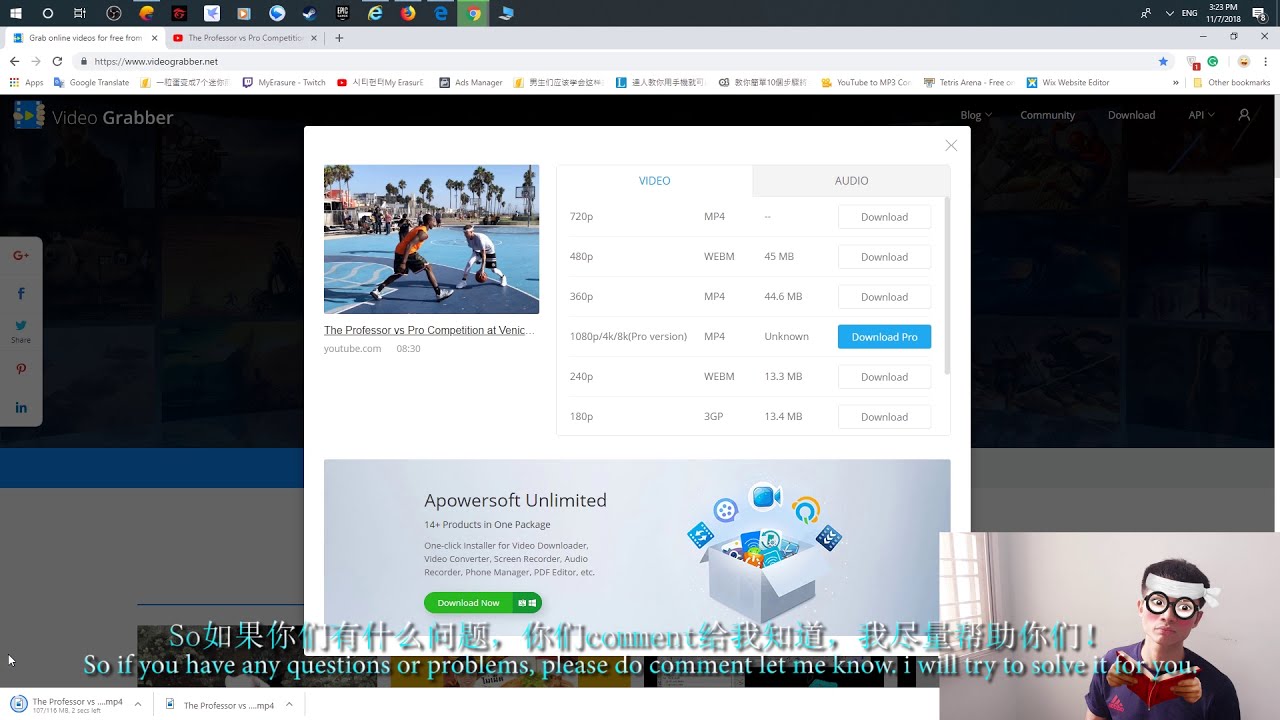Download the 480p WEBM video
This screenshot has height=720, width=1280.
(884, 257)
